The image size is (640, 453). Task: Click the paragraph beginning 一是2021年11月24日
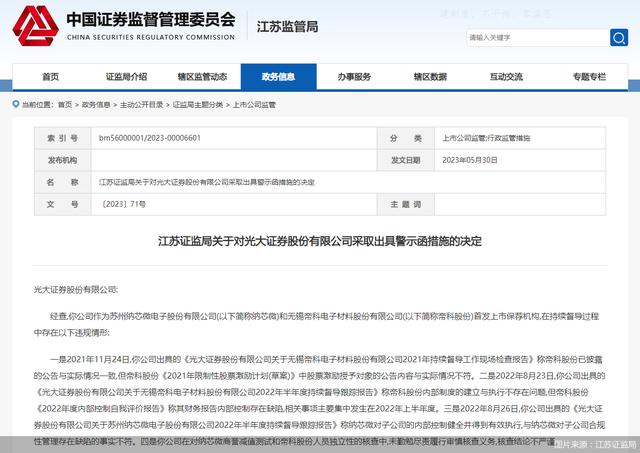click(319, 400)
